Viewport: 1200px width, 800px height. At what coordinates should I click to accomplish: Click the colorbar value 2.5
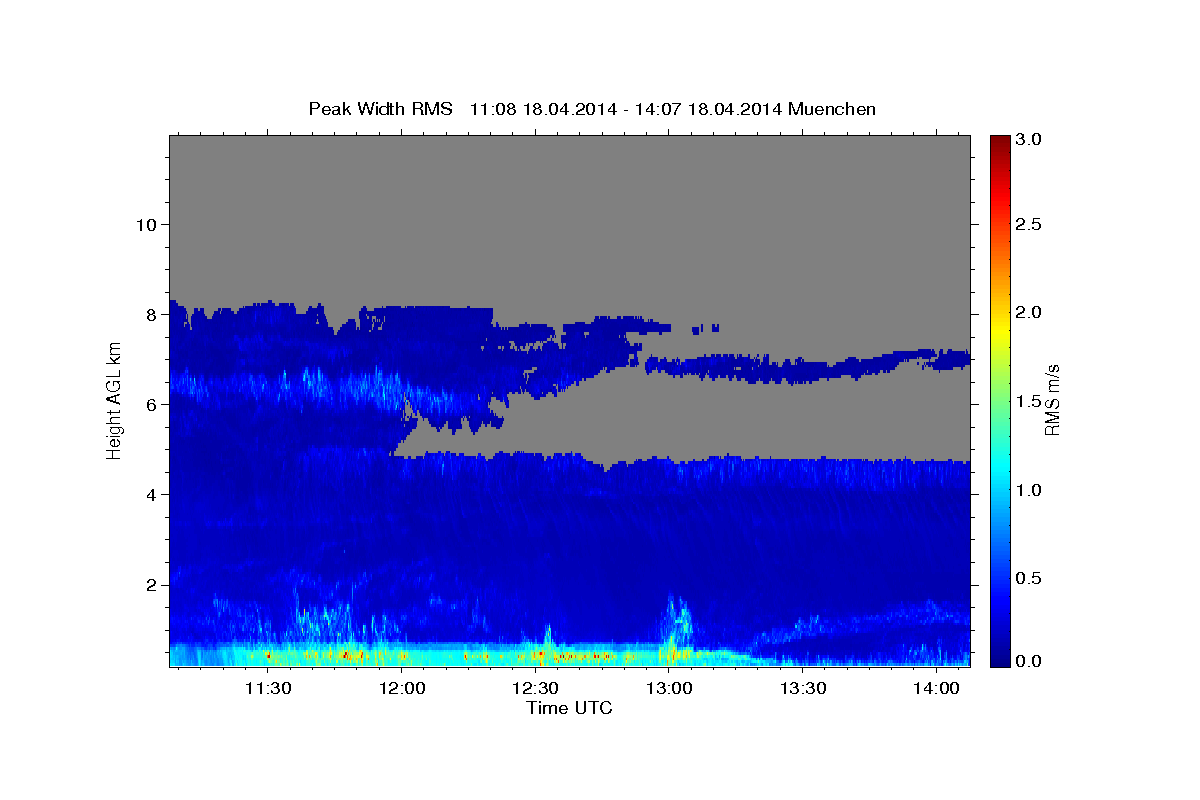(x=1029, y=224)
